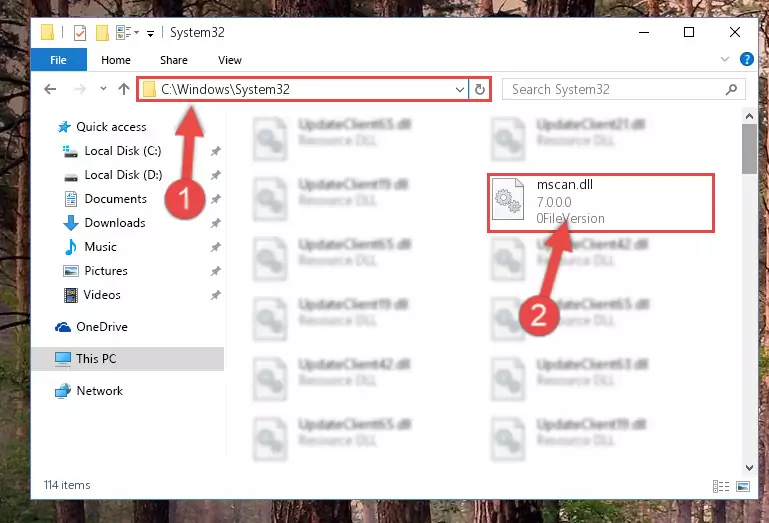This screenshot has width=769, height=523.
Task: Refresh the System32 folder
Action: pyautogui.click(x=480, y=89)
